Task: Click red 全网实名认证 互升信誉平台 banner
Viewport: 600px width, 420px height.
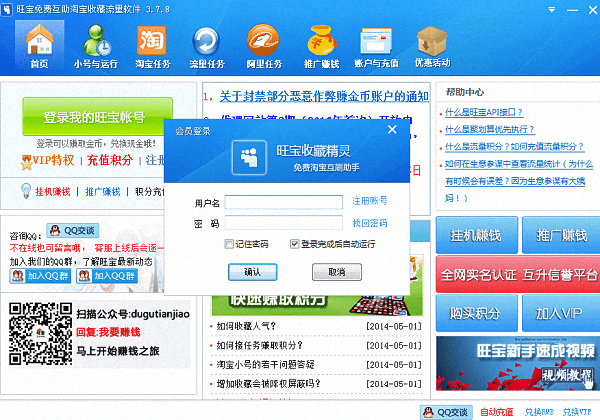Action: (518, 274)
